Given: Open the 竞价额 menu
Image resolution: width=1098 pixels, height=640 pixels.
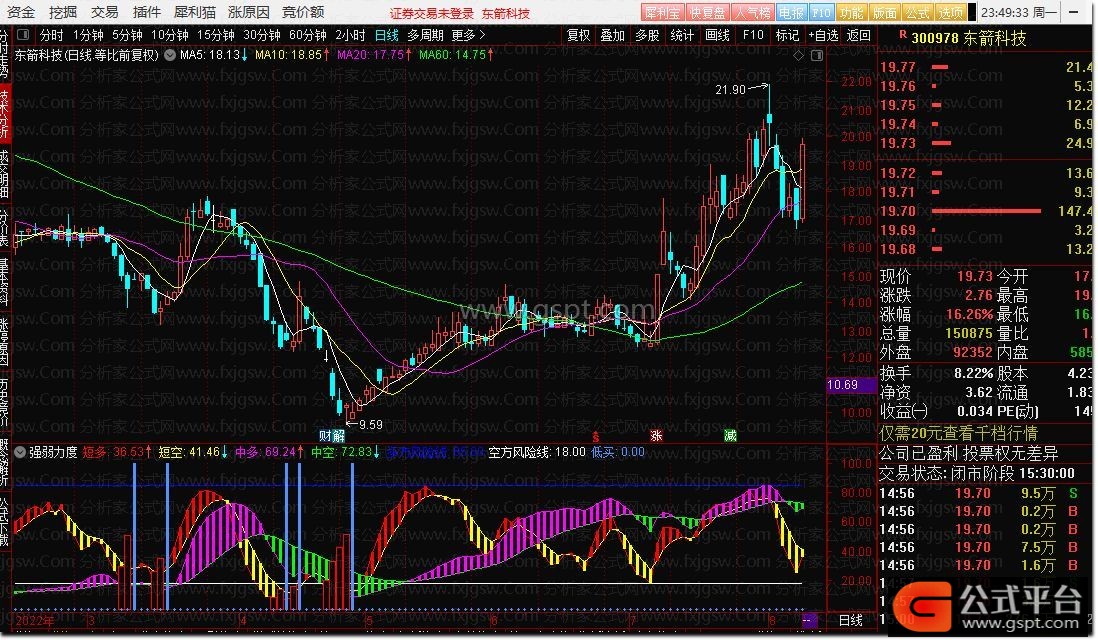Looking at the screenshot, I should [303, 12].
